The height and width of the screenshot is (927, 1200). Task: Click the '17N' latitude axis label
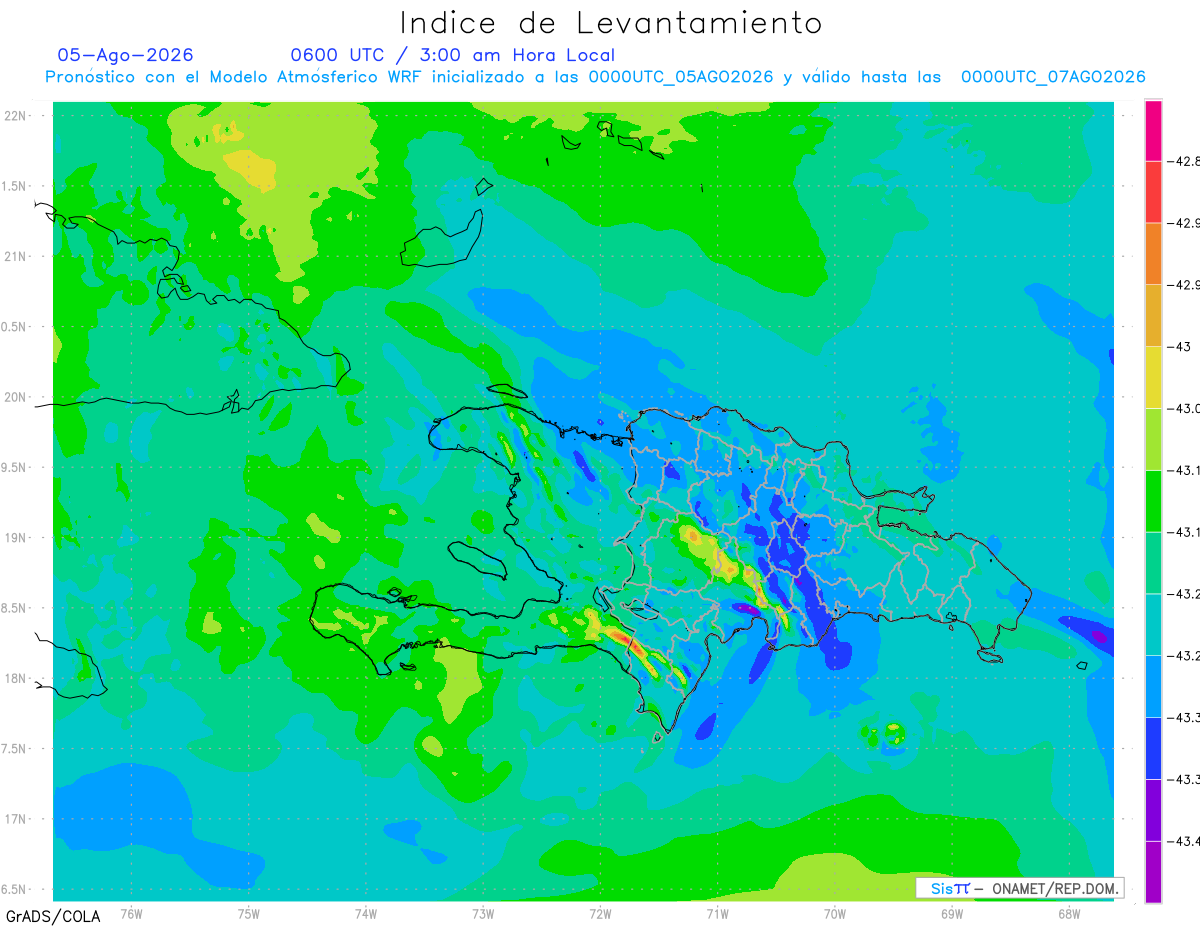[15, 819]
